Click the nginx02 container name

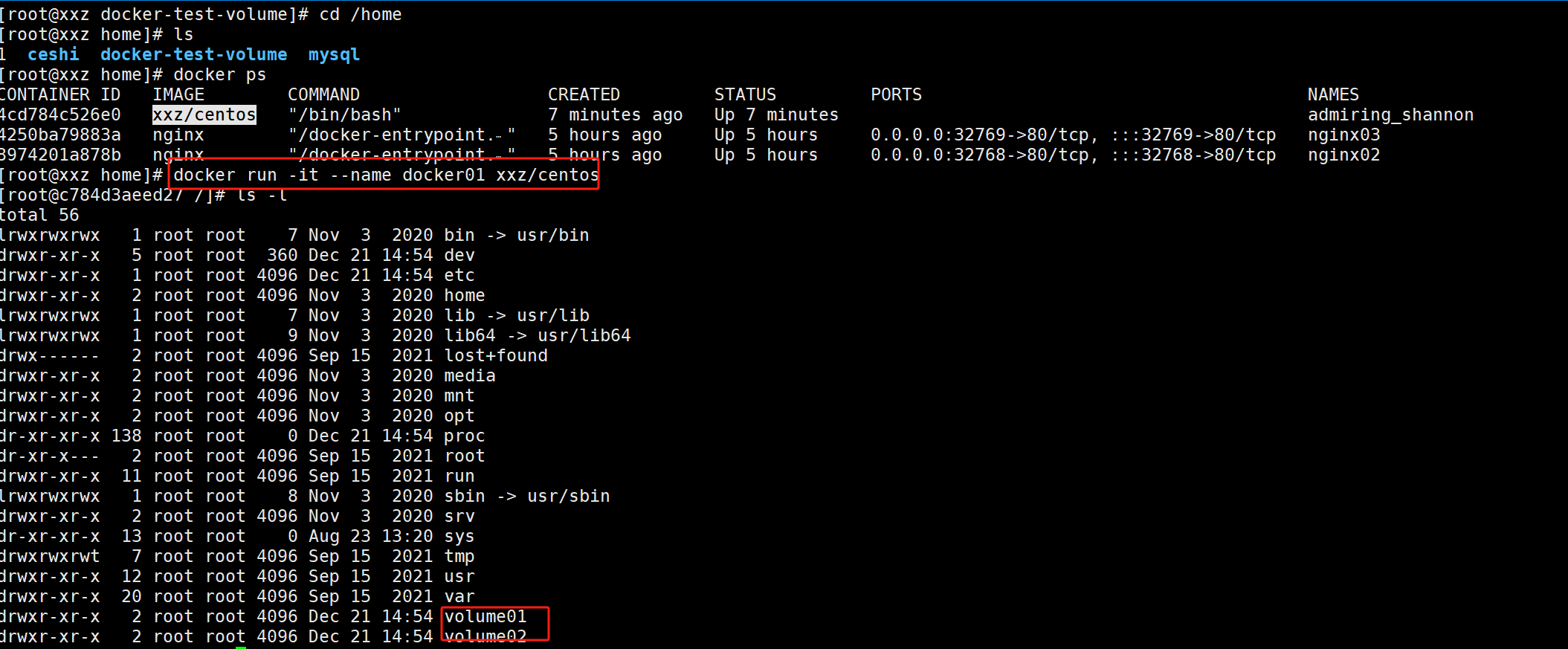point(1343,155)
